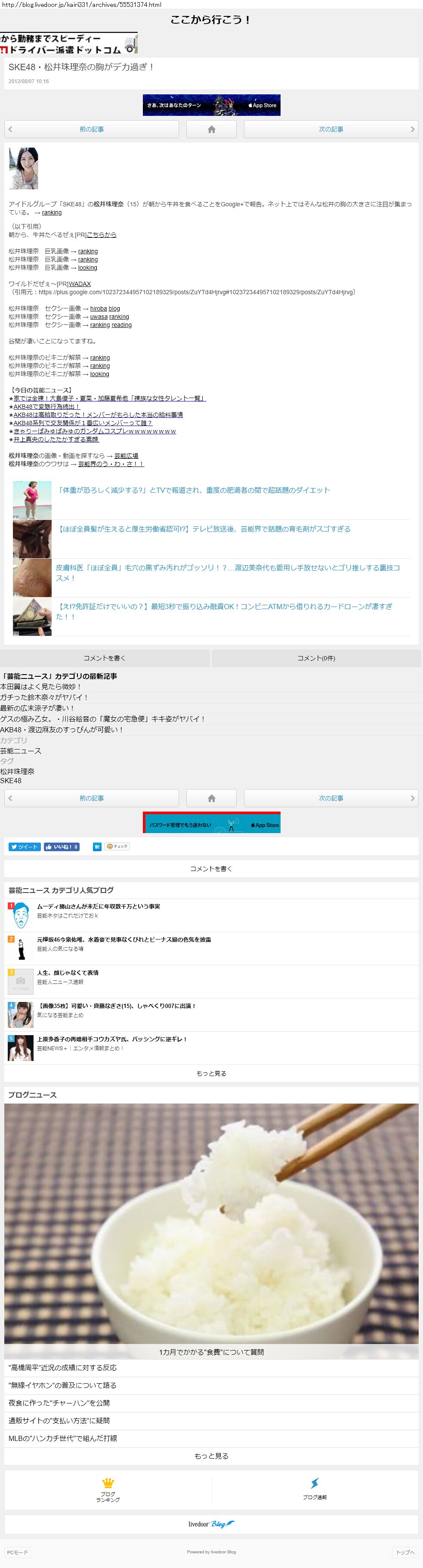Open the blog title ここから行こう！
This screenshot has width=423, height=1568.
pyautogui.click(x=210, y=19)
